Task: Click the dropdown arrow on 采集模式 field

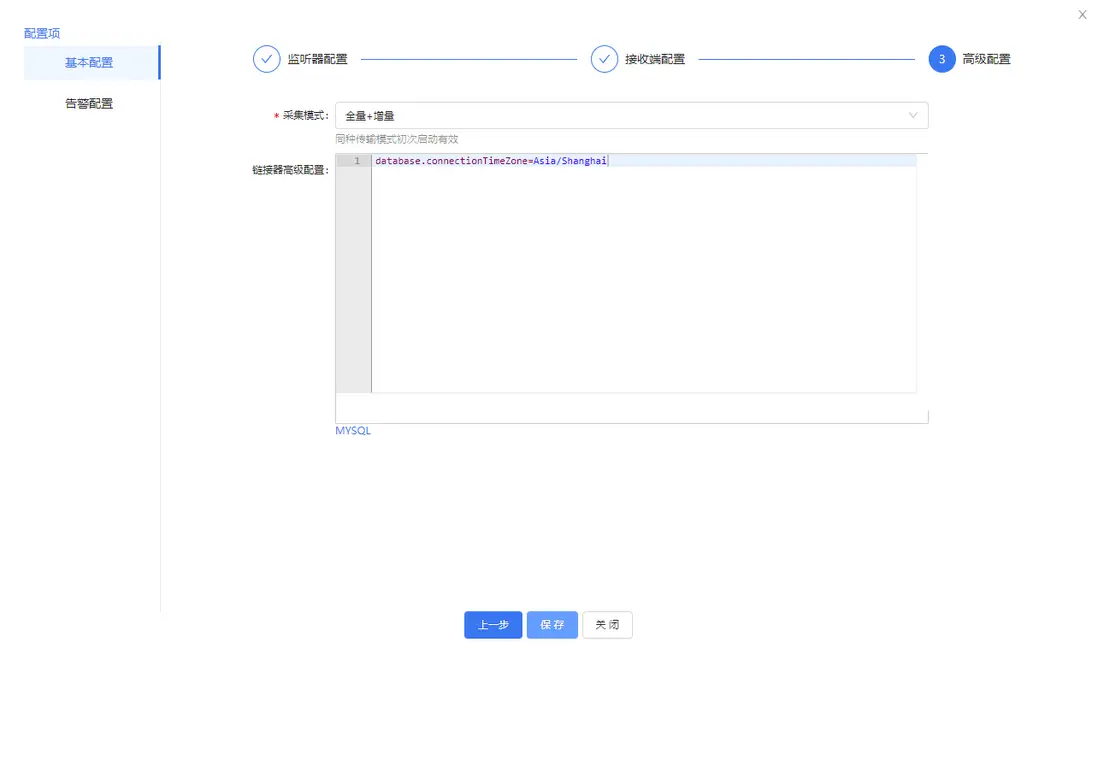Action: (912, 115)
